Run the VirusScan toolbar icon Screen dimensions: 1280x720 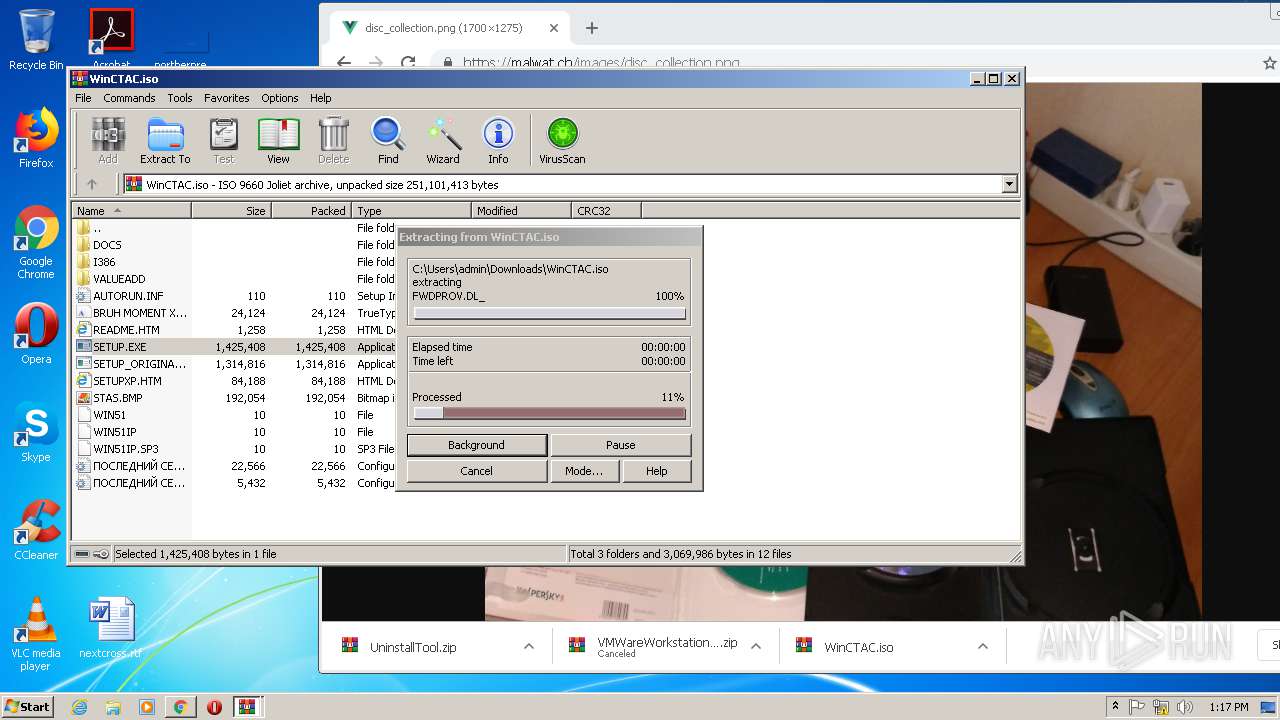click(562, 140)
